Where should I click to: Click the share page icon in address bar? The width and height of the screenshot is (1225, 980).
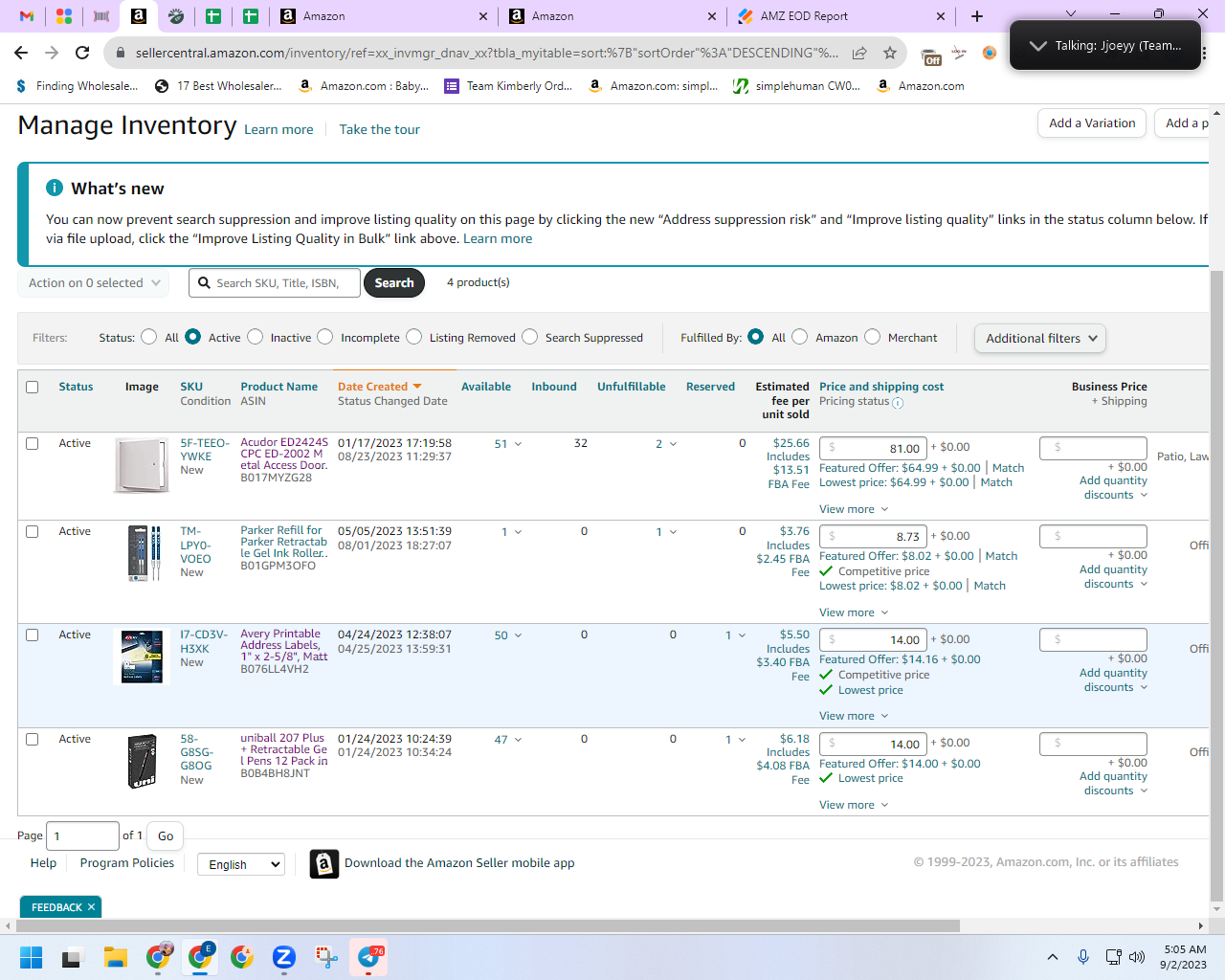coord(859,53)
